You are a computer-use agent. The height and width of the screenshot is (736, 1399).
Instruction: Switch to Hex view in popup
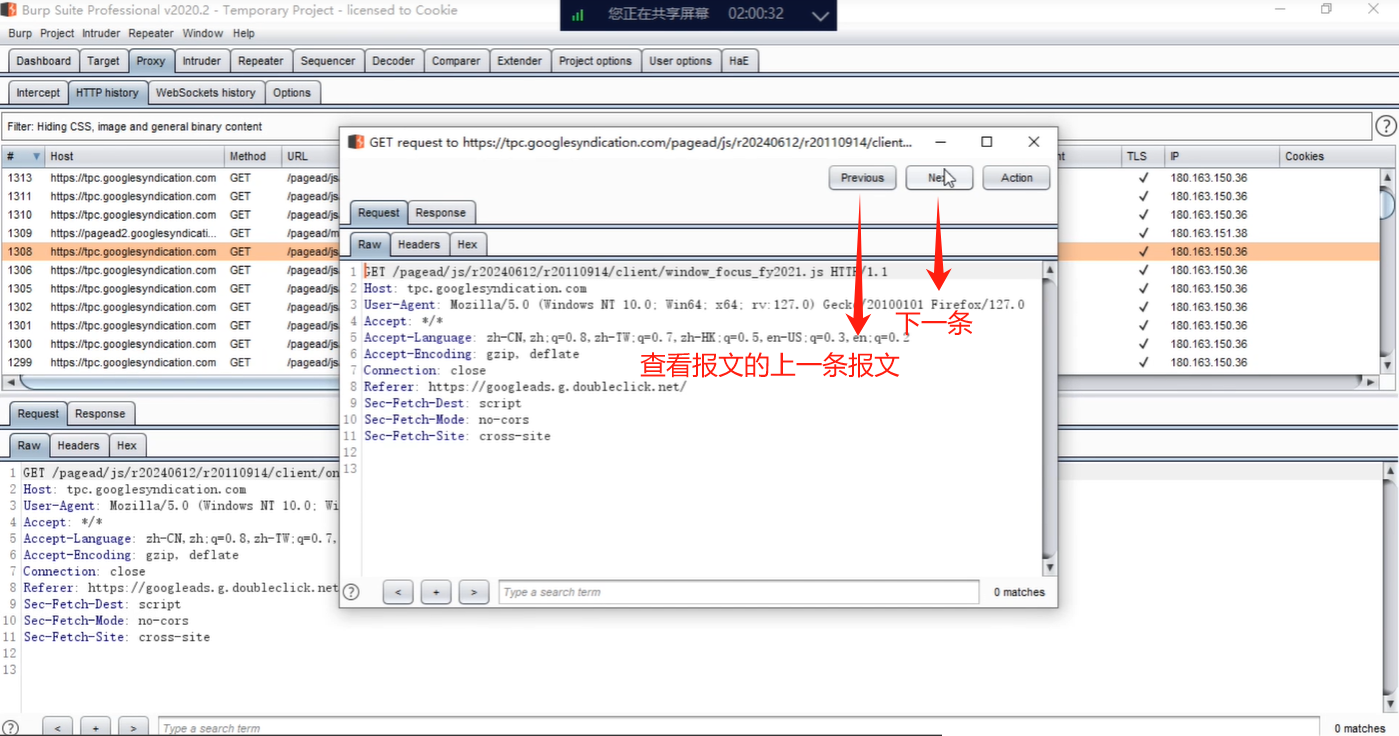(467, 244)
